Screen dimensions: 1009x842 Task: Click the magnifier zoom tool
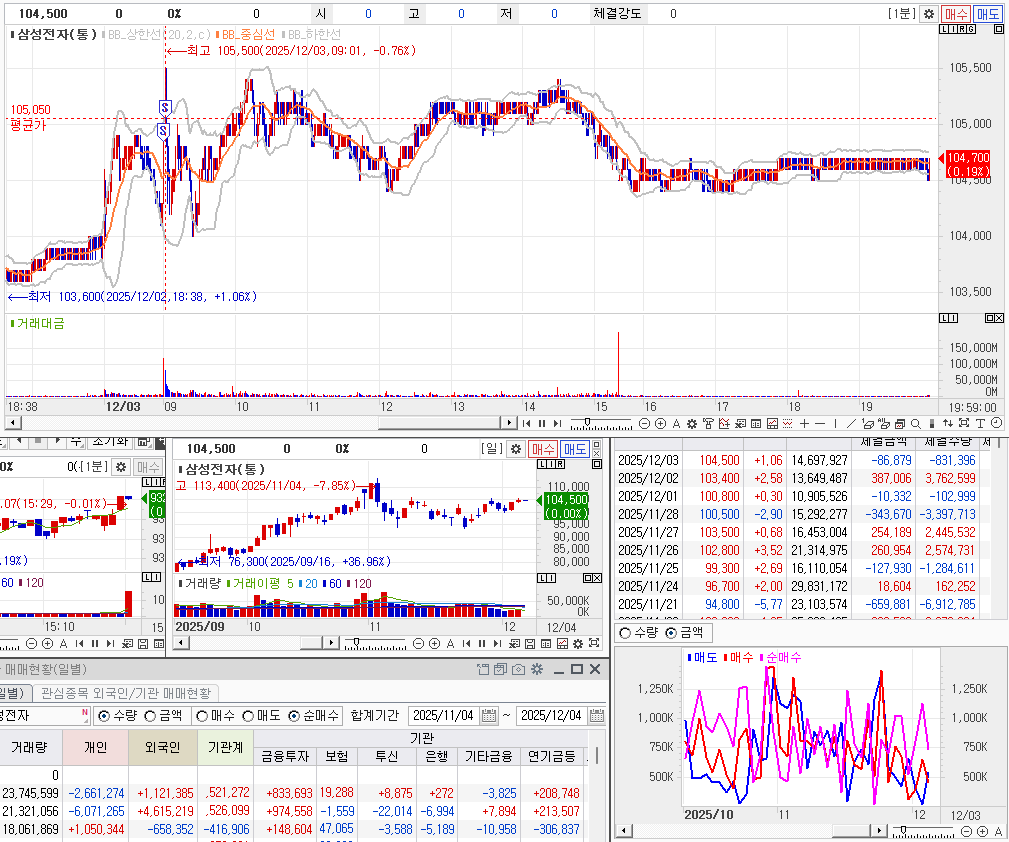[915, 423]
